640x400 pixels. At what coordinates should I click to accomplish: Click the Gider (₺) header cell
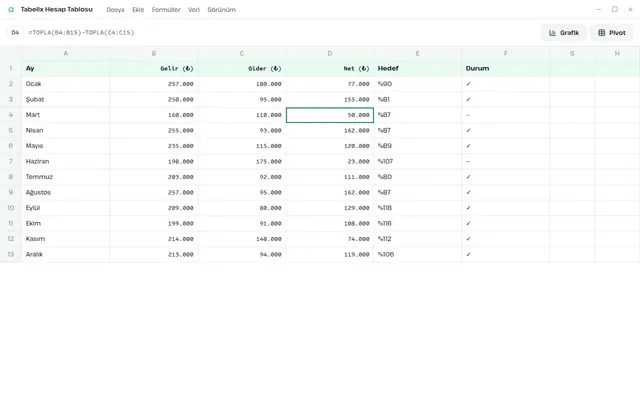(x=242, y=68)
